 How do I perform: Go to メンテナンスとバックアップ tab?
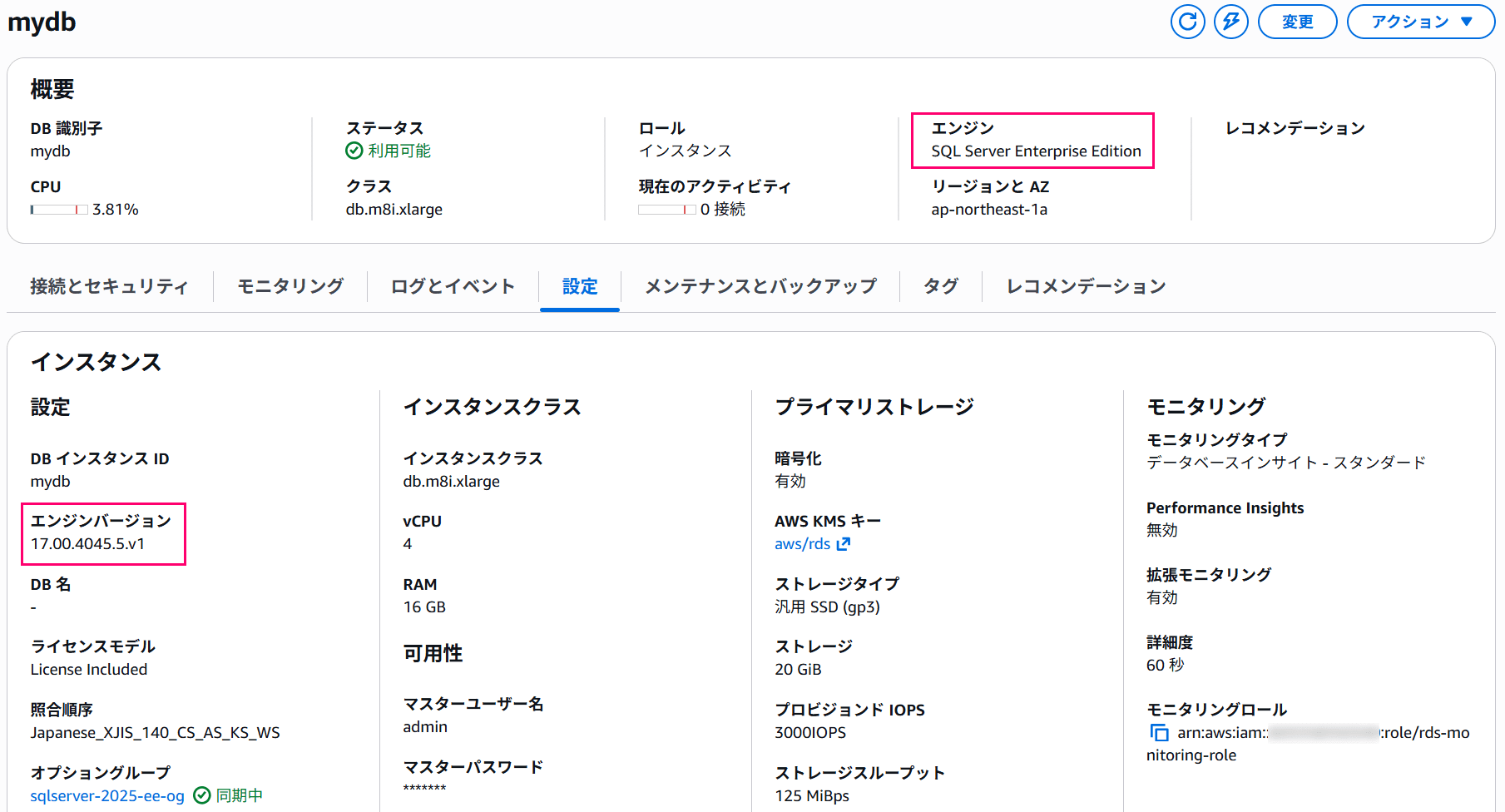pyautogui.click(x=760, y=286)
